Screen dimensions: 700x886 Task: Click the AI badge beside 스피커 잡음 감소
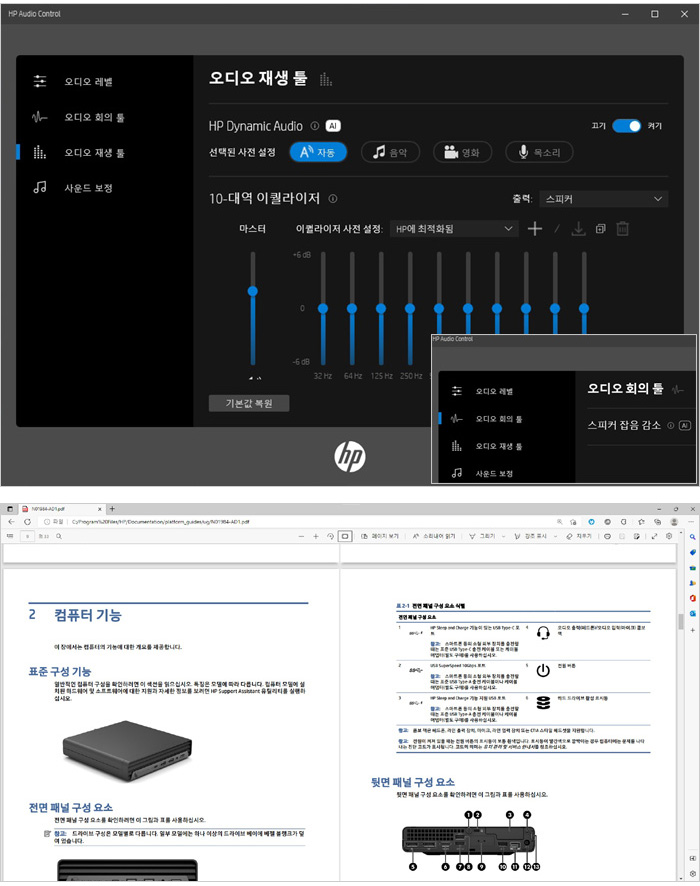685,425
